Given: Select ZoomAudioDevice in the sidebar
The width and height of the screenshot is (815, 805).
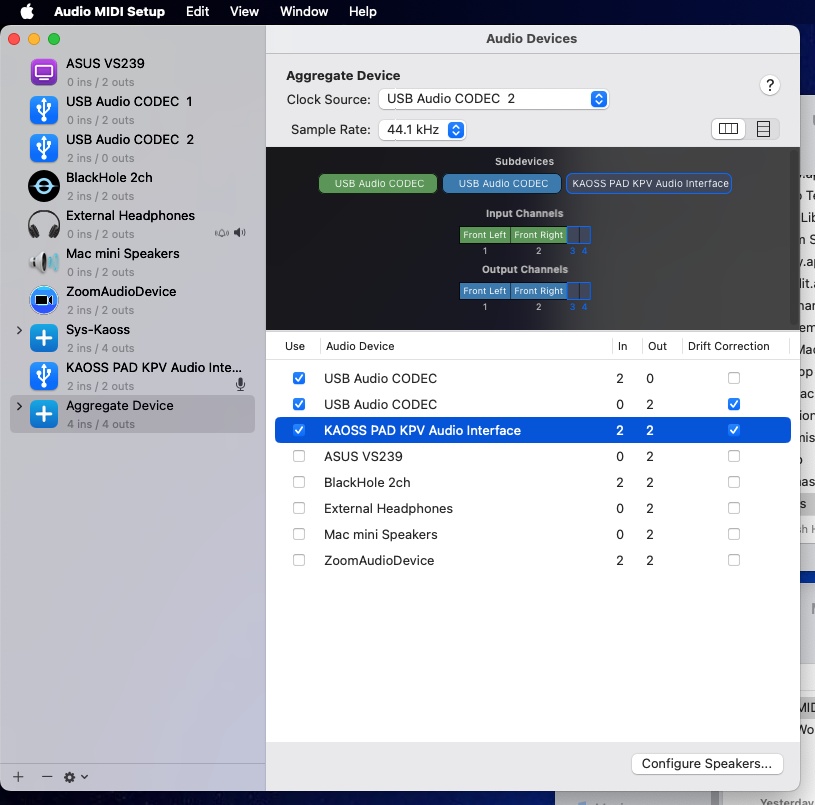Looking at the screenshot, I should pyautogui.click(x=133, y=300).
